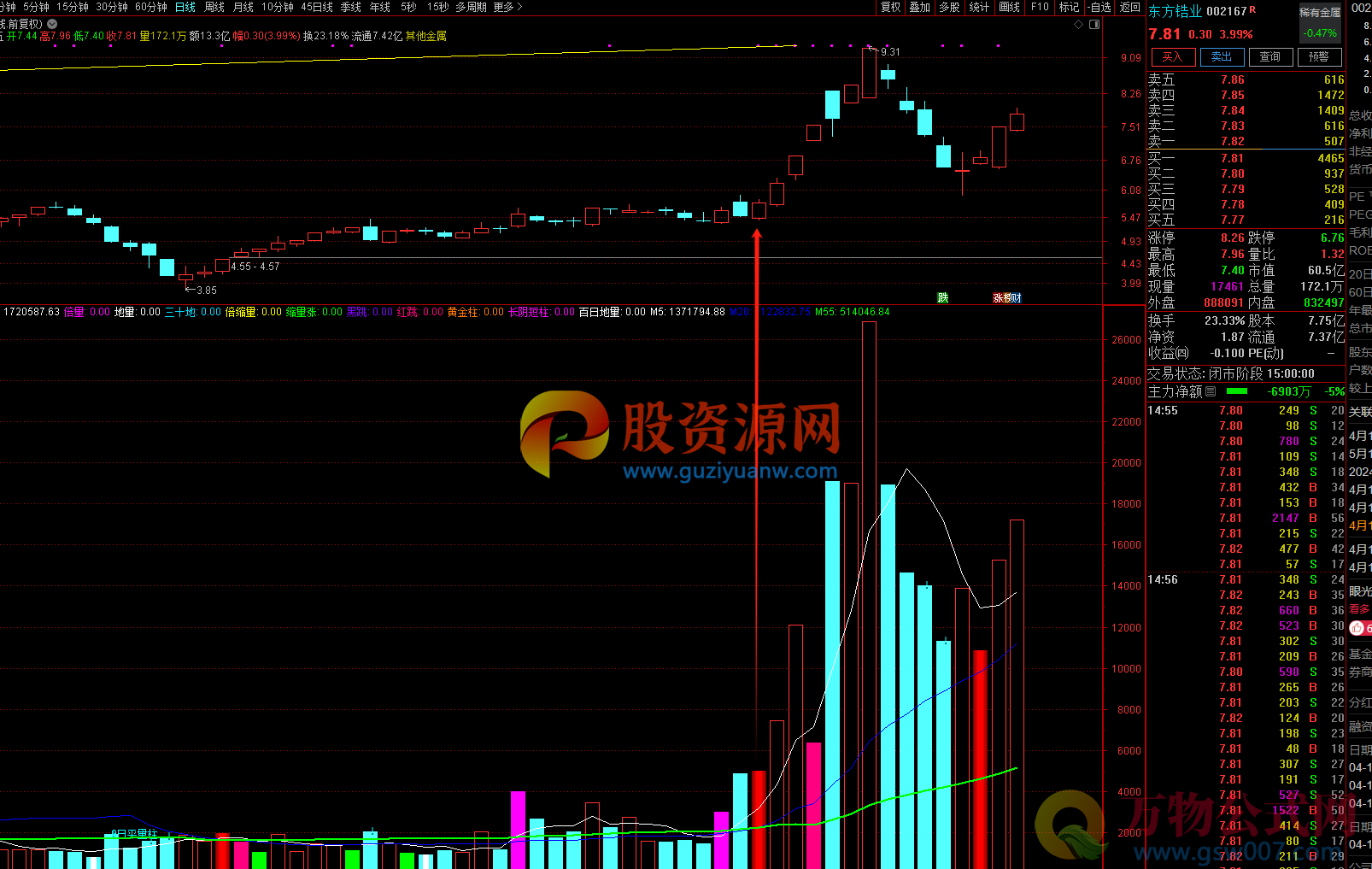Screen dimensions: 1372x869
Task: Select 卖五 ask row at 7.86
Action: (x=1246, y=79)
